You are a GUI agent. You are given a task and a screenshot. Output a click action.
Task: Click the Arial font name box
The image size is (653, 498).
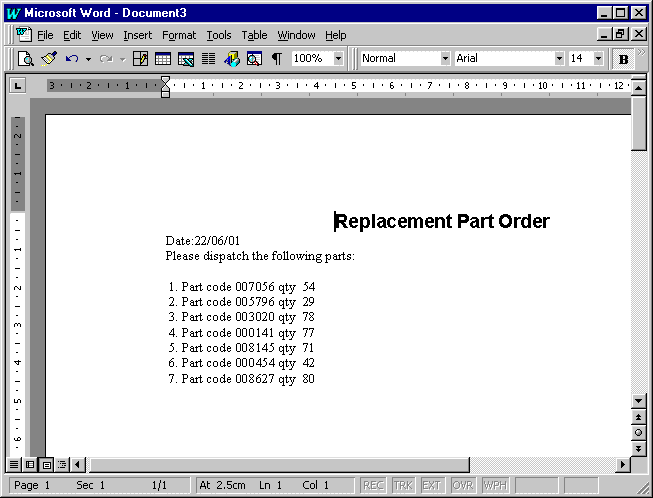point(504,58)
